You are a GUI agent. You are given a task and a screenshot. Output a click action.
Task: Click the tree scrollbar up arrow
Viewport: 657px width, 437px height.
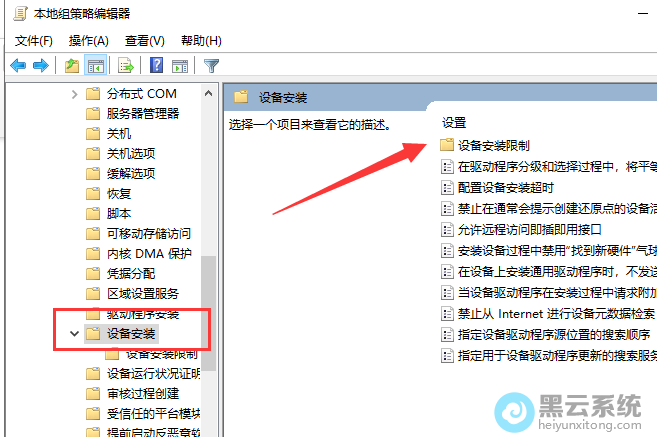208,93
